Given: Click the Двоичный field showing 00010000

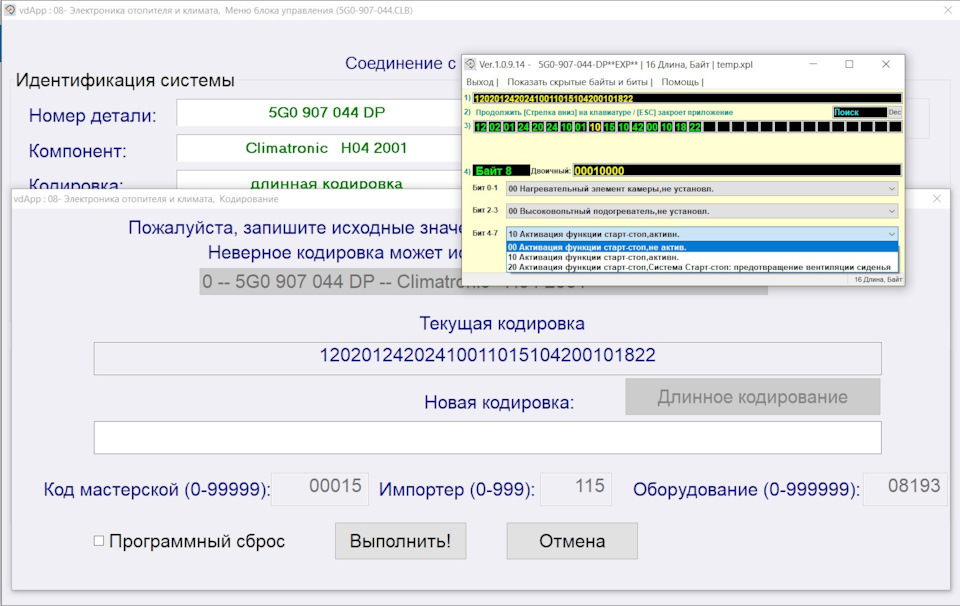Looking at the screenshot, I should tap(737, 171).
